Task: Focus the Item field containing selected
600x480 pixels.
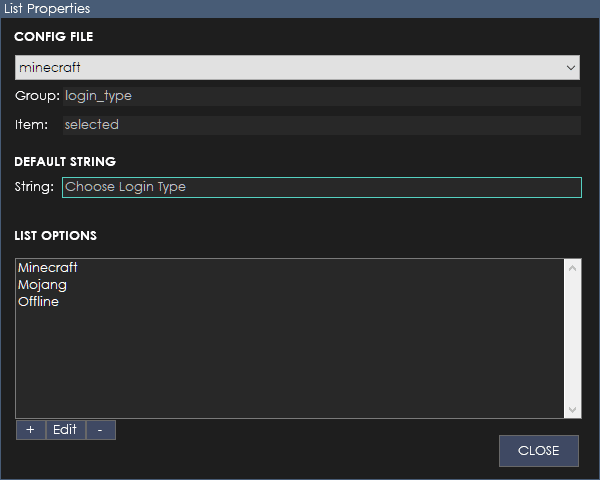Action: pos(321,125)
